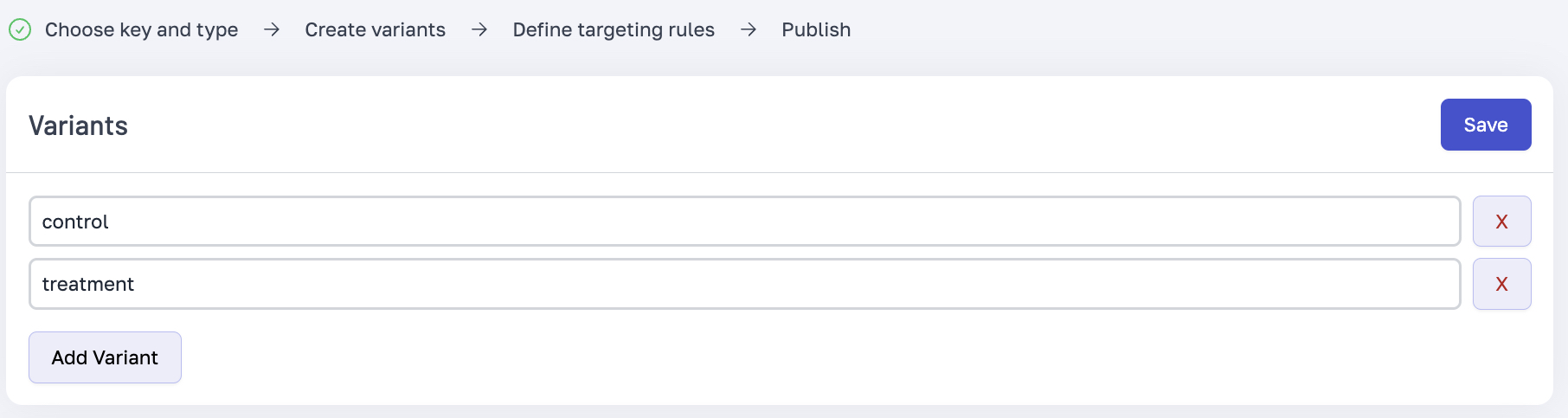Click the green completed-step checkmark icon

click(x=20, y=30)
